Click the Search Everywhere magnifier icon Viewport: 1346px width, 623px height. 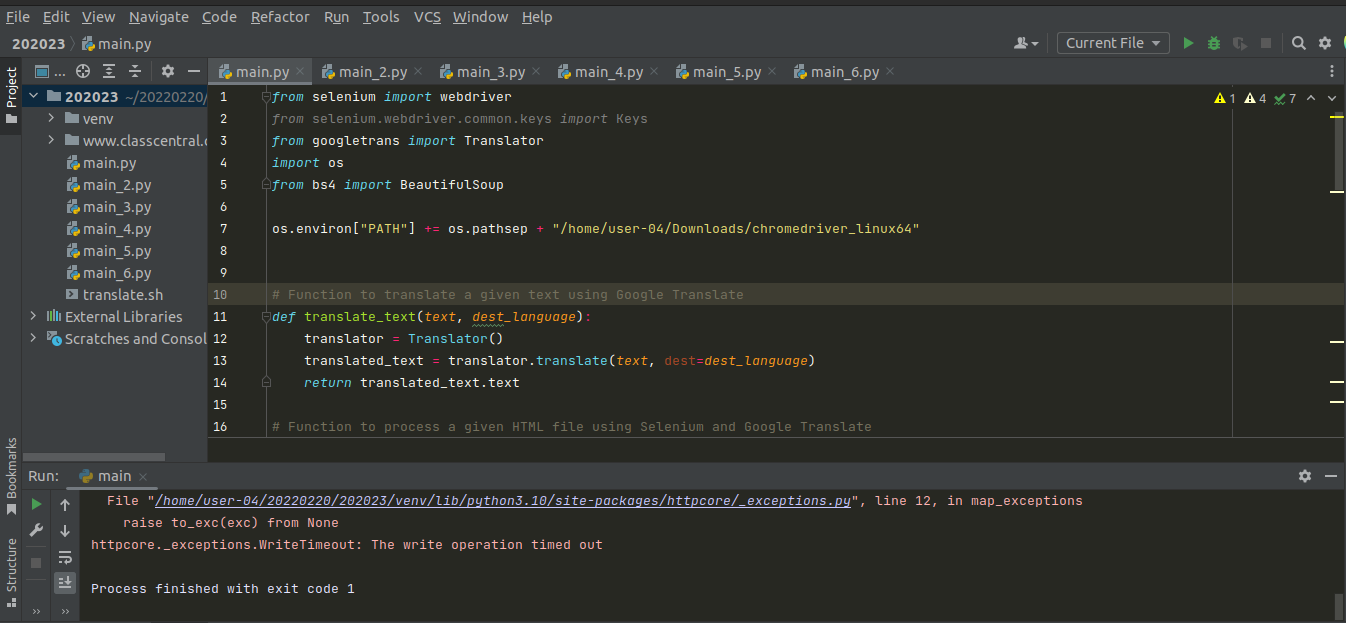1297,43
